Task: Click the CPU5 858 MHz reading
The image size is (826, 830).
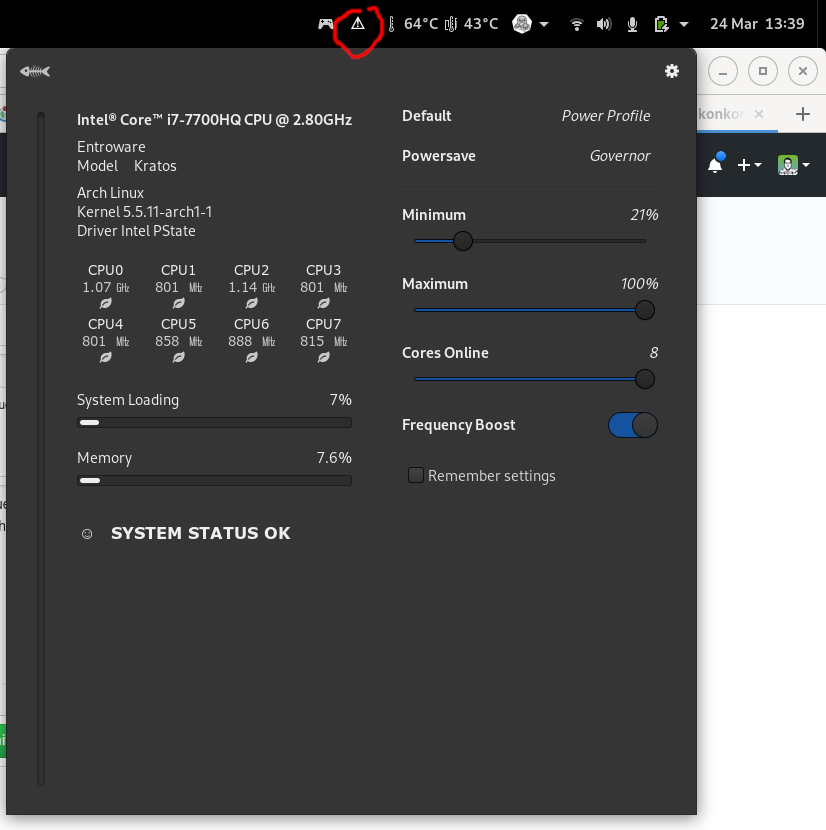Action: coord(178,341)
